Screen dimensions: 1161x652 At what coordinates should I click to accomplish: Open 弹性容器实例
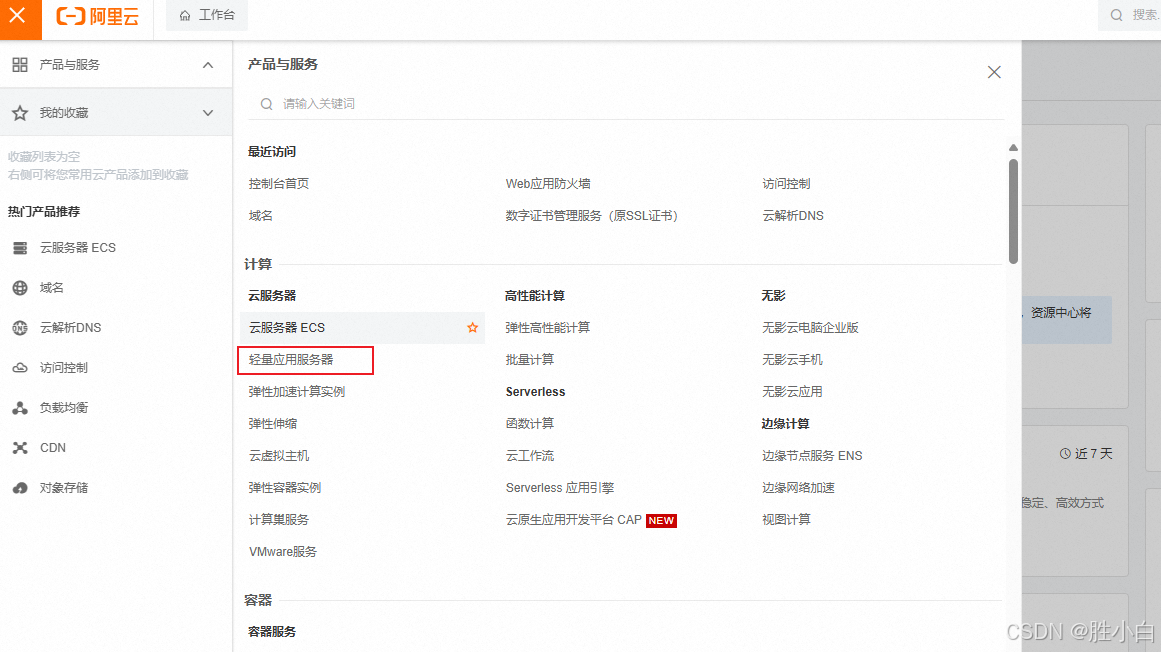click(x=285, y=488)
